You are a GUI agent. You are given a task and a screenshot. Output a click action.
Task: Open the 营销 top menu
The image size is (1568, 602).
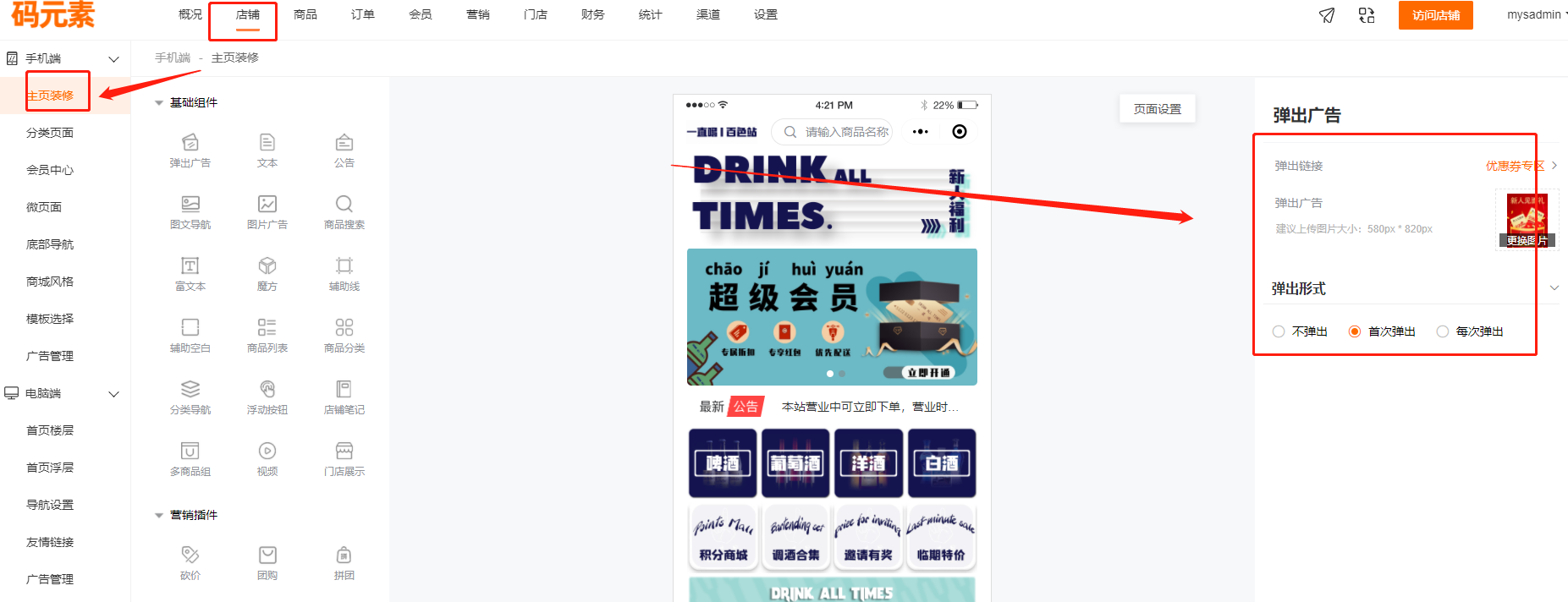tap(478, 14)
